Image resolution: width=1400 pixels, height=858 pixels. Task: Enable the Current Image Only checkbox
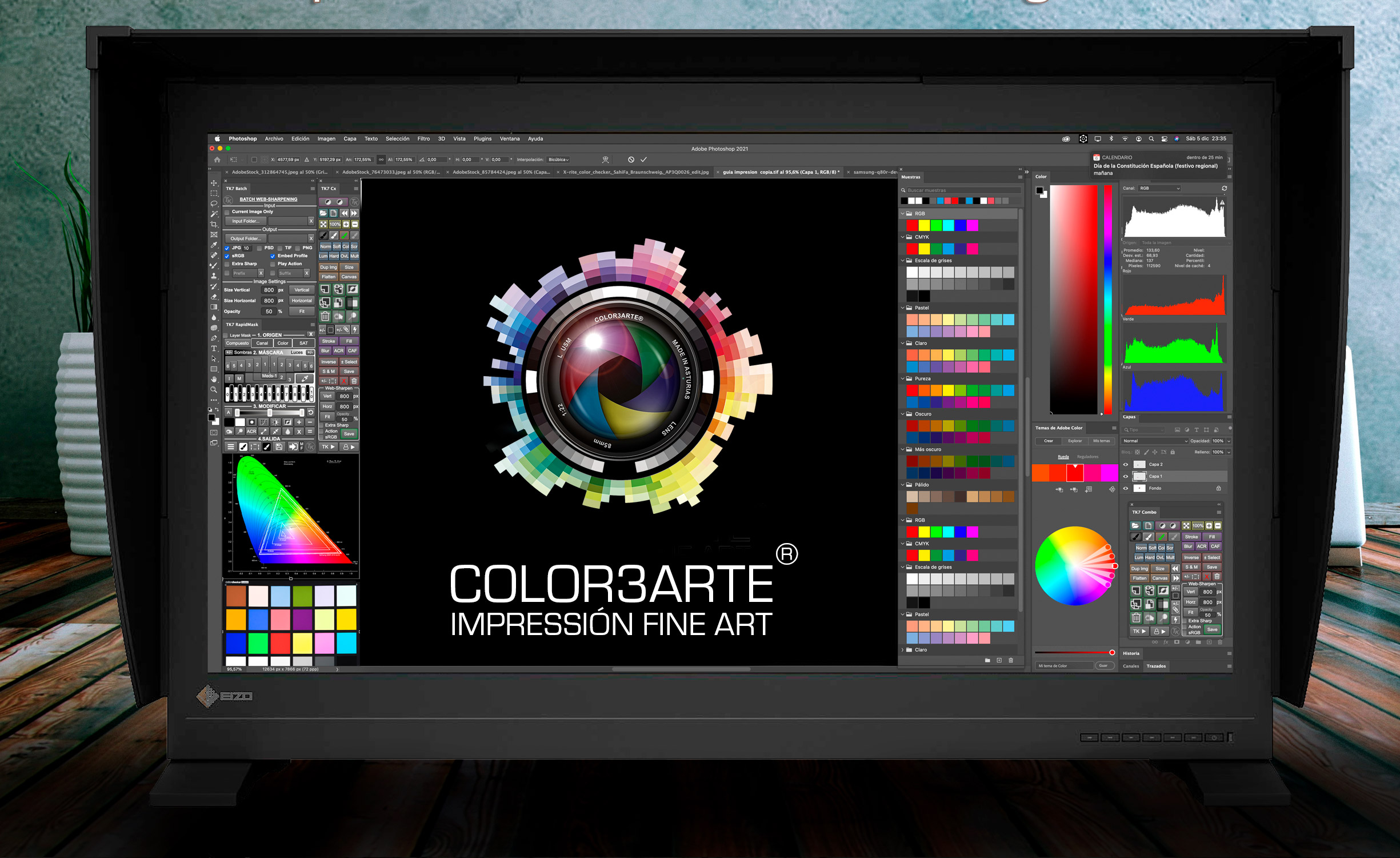pos(227,212)
